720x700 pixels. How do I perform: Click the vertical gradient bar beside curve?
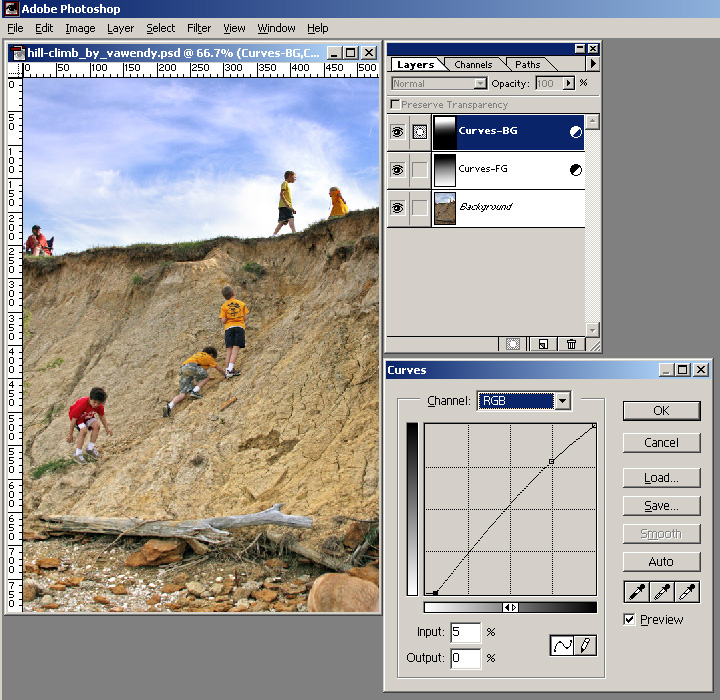click(x=412, y=509)
